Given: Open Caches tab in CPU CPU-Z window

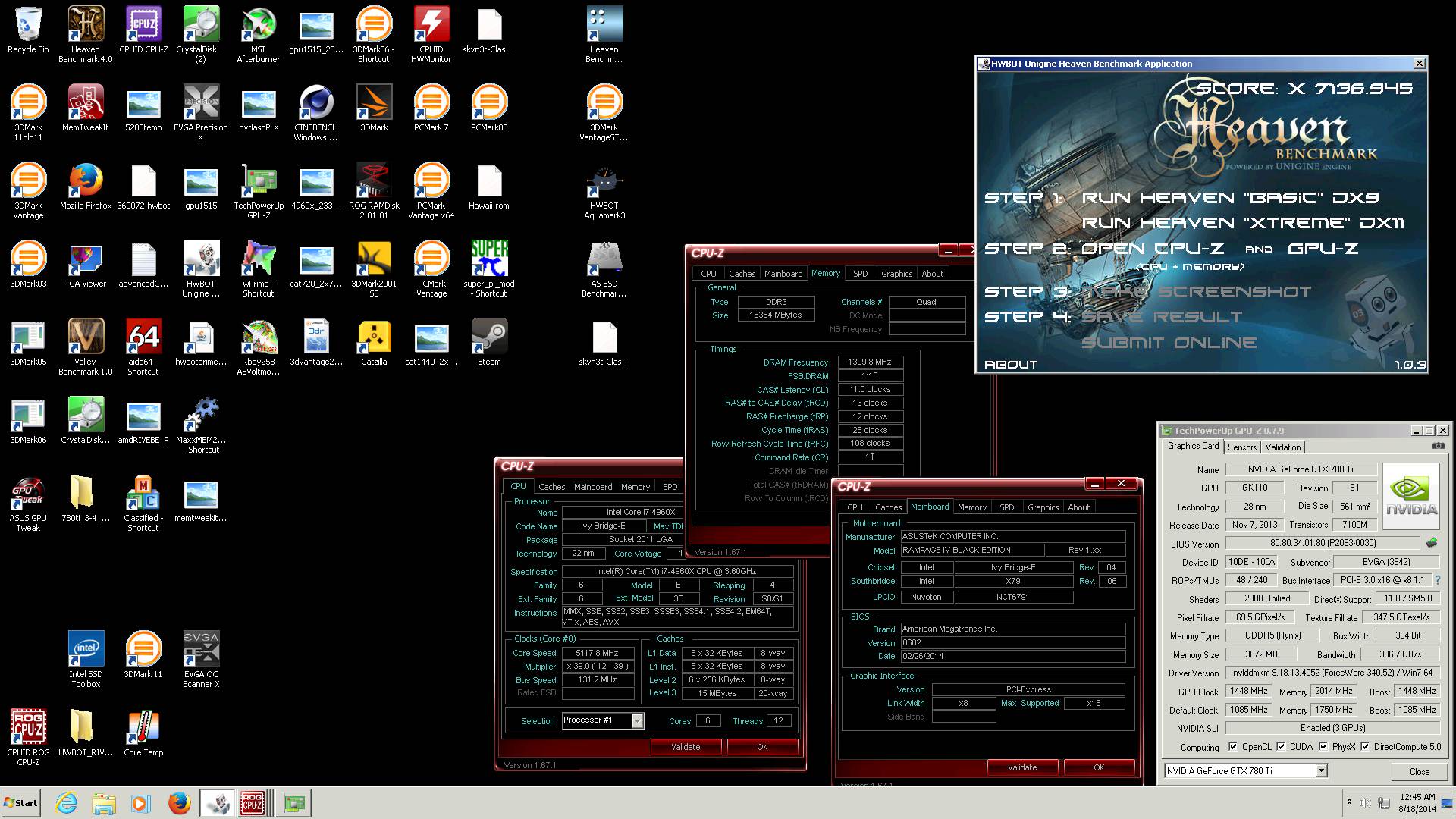Looking at the screenshot, I should [551, 487].
